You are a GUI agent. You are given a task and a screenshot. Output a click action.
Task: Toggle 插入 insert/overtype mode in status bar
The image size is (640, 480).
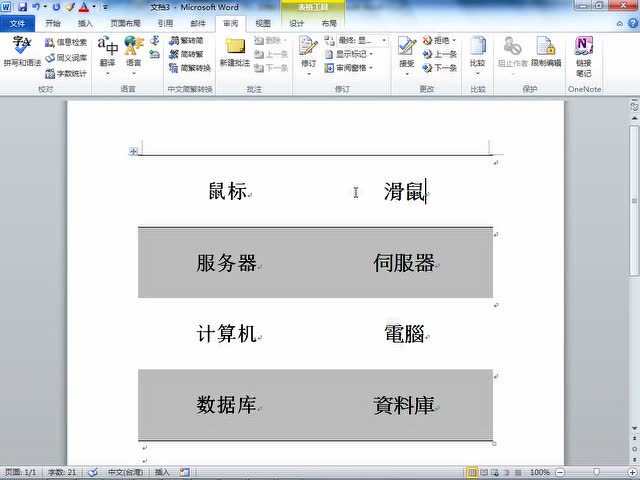(x=162, y=472)
